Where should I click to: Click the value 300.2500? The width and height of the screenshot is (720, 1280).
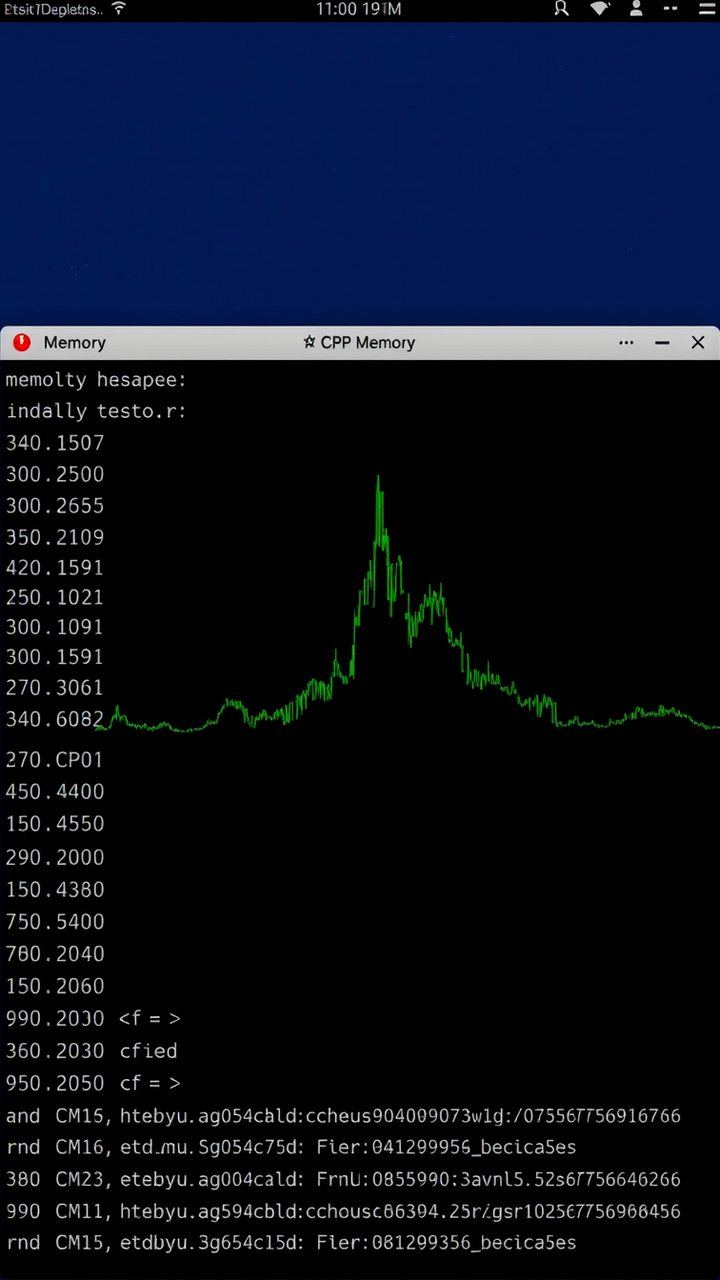(x=55, y=474)
